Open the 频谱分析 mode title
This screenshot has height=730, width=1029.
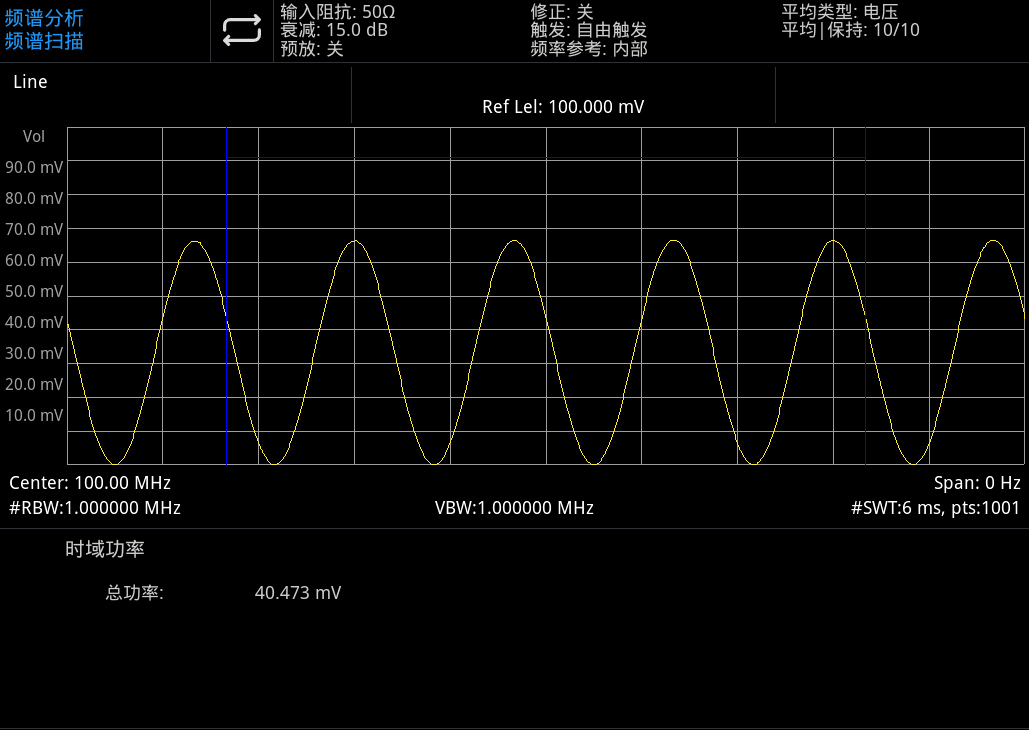44,18
